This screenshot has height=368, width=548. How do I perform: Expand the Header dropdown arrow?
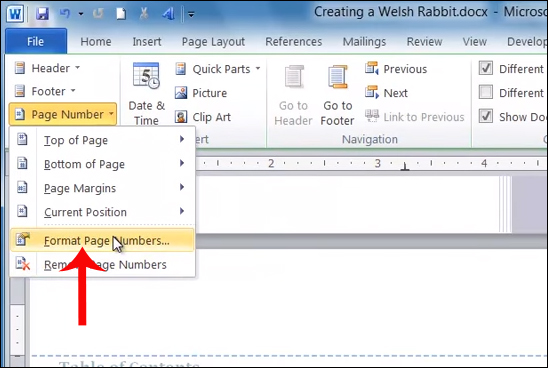tap(78, 67)
